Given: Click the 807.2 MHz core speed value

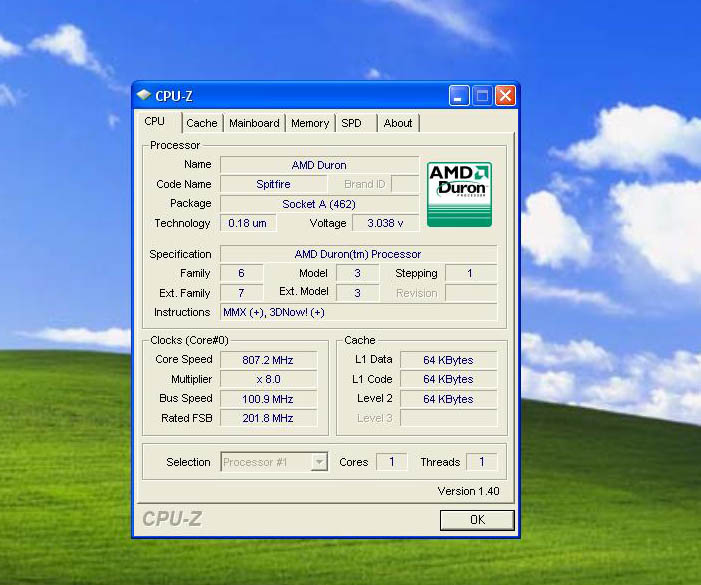Looking at the screenshot, I should 268,360.
